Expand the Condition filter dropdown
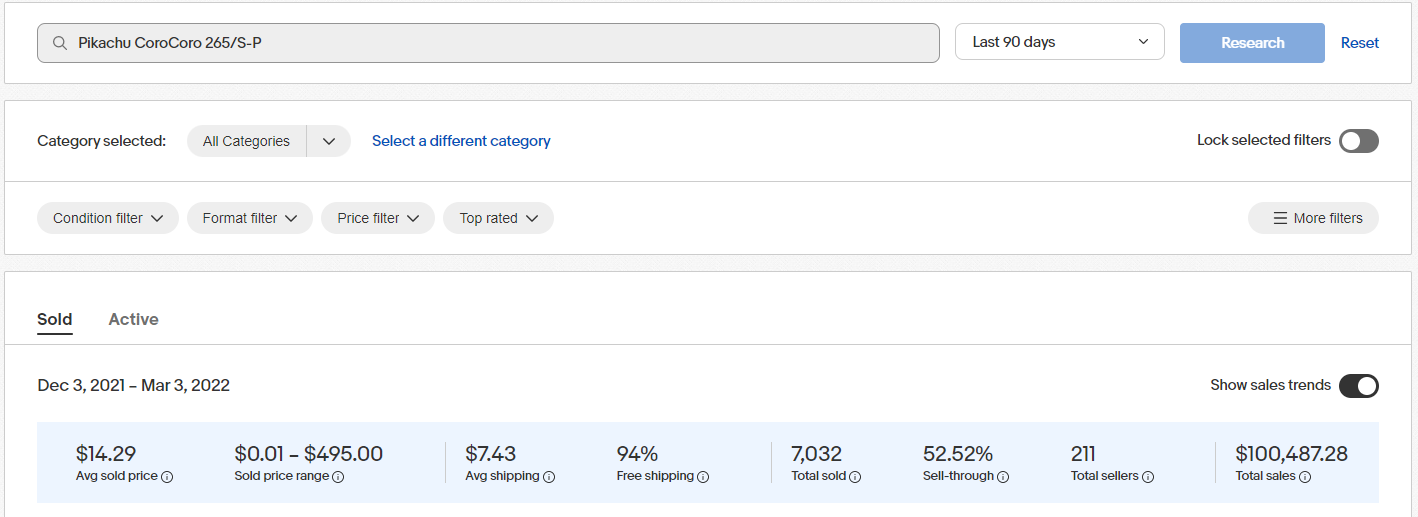 point(108,218)
